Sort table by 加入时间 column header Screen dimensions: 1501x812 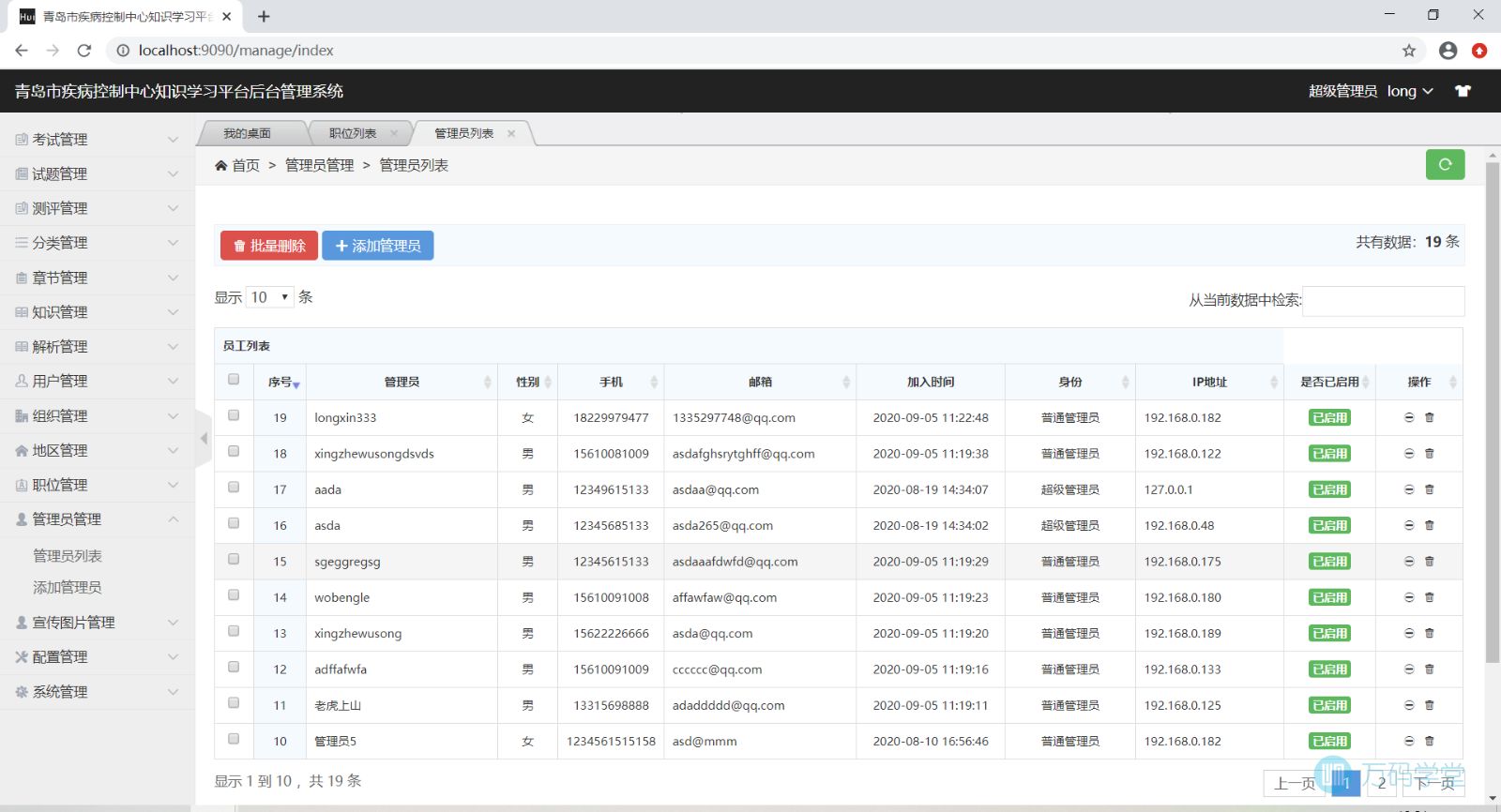[931, 382]
